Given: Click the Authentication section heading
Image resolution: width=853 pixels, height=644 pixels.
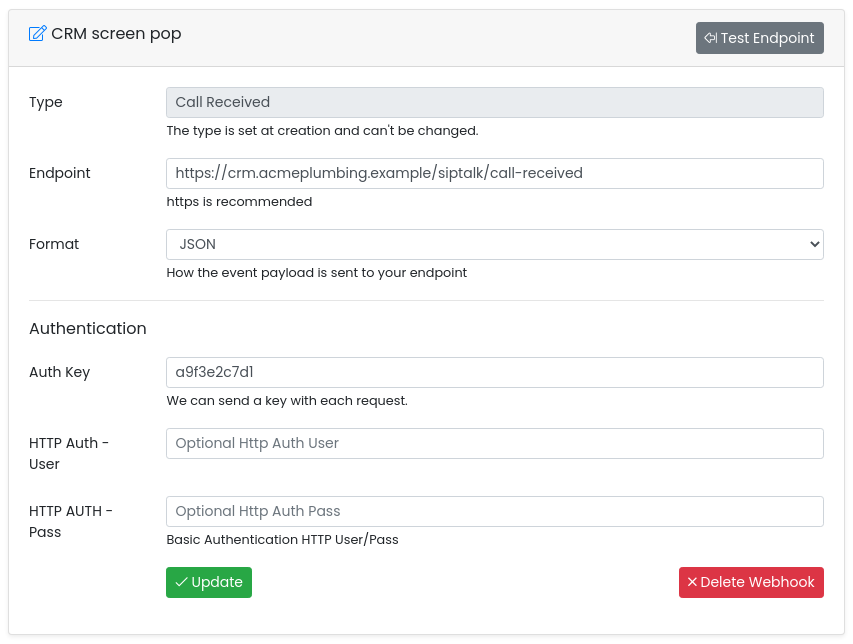Looking at the screenshot, I should tap(88, 329).
